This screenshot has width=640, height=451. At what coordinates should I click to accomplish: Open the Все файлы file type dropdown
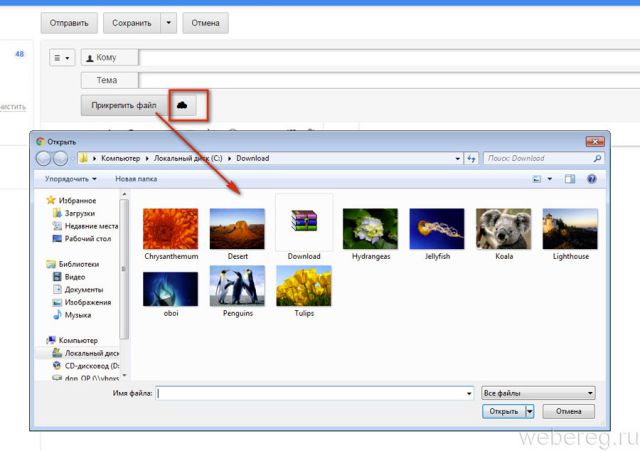tap(538, 393)
